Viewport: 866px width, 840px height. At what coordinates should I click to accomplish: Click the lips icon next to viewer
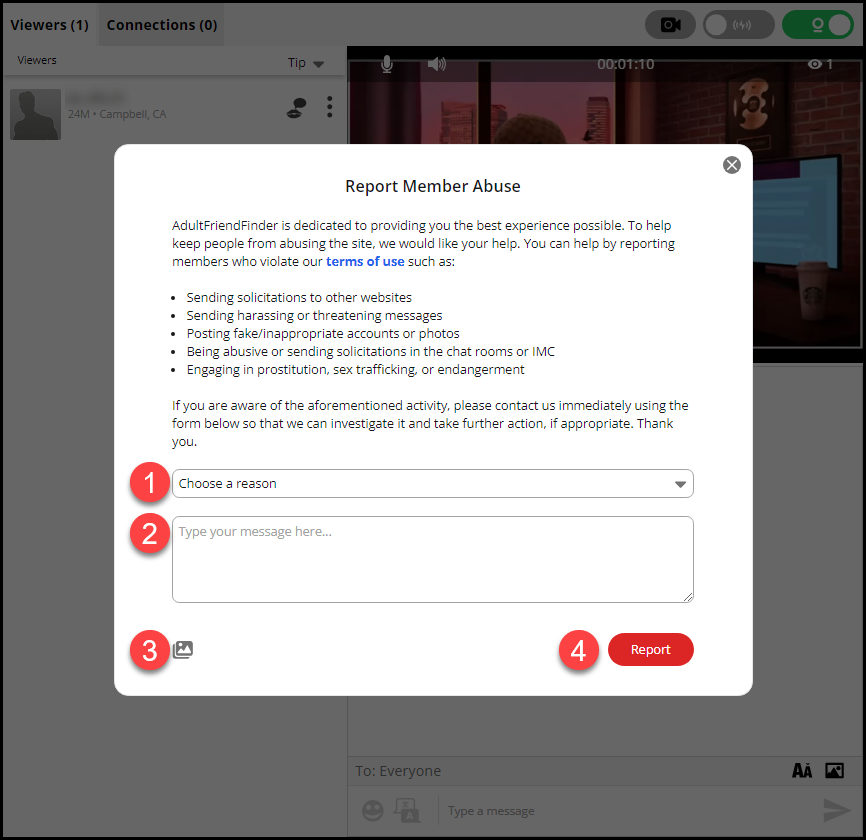click(297, 108)
